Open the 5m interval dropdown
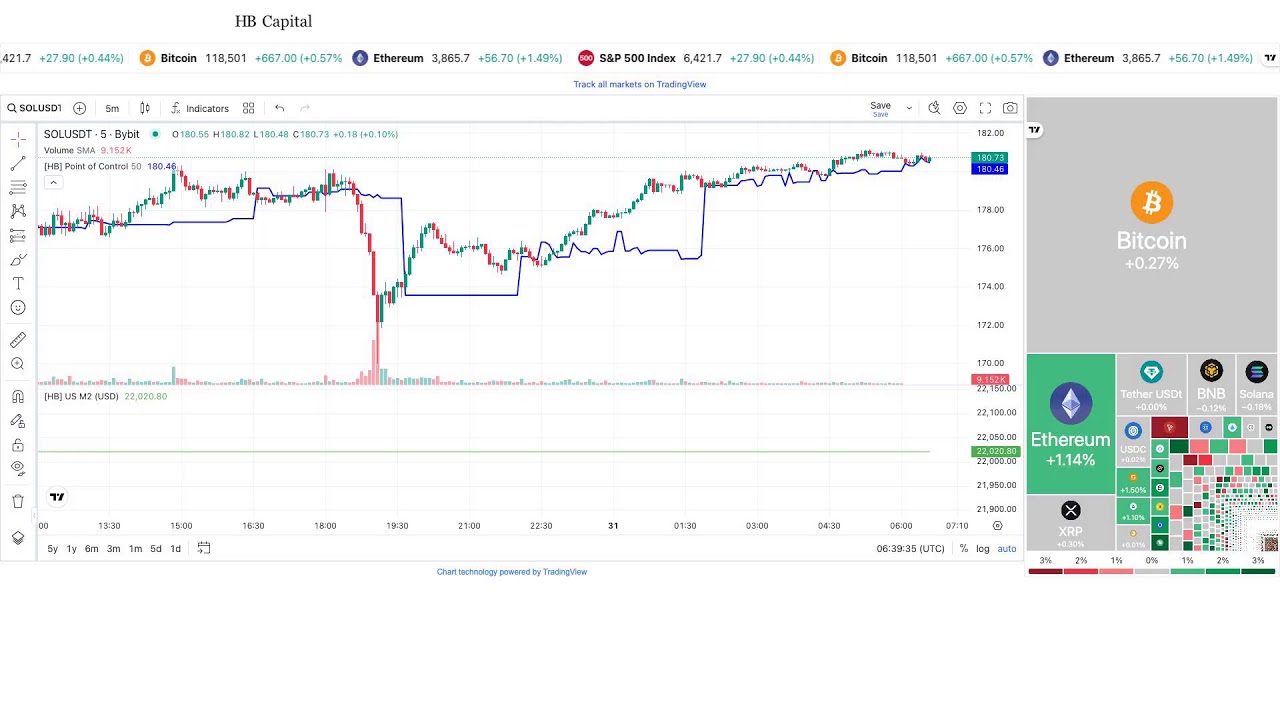 tap(112, 108)
